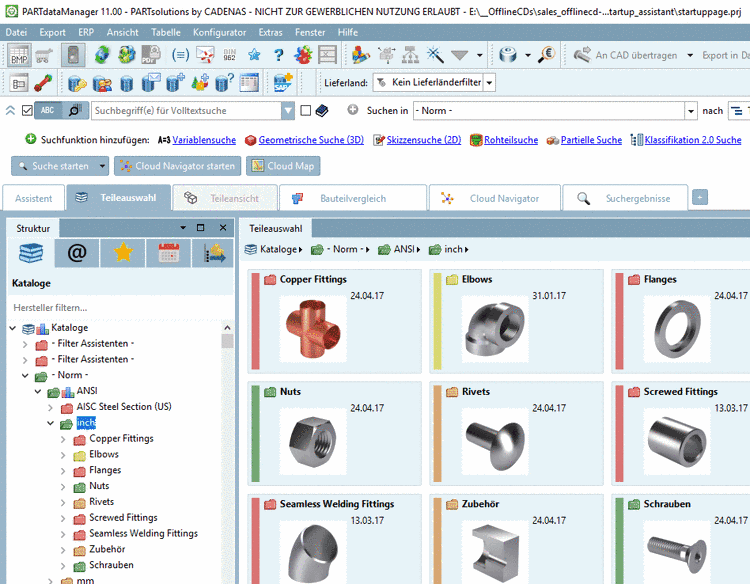Open the Extras menu
The image size is (750, 584).
[x=271, y=33]
